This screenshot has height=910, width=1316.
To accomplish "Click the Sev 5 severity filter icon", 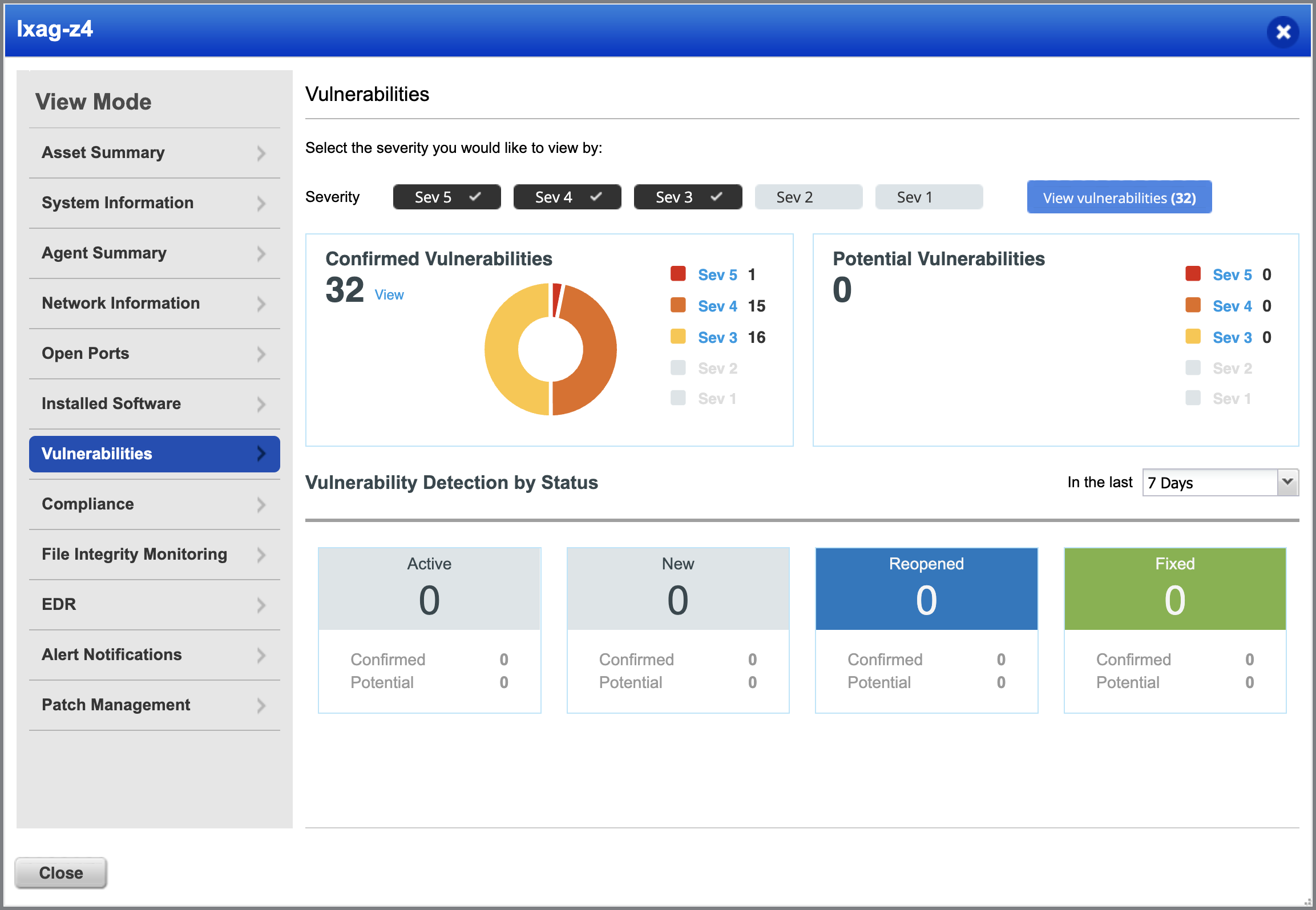I will [447, 197].
